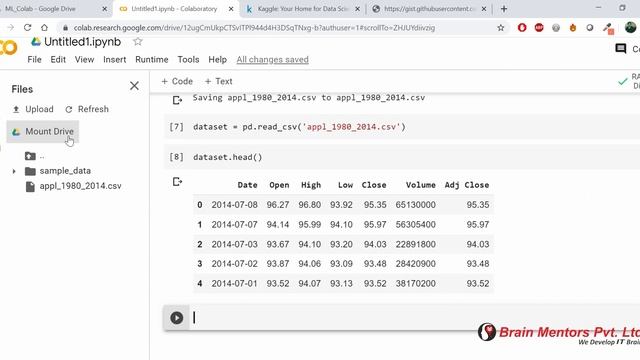Open the browser profile avatar
Viewport: 640px width, 360px height.
click(x=630, y=27)
